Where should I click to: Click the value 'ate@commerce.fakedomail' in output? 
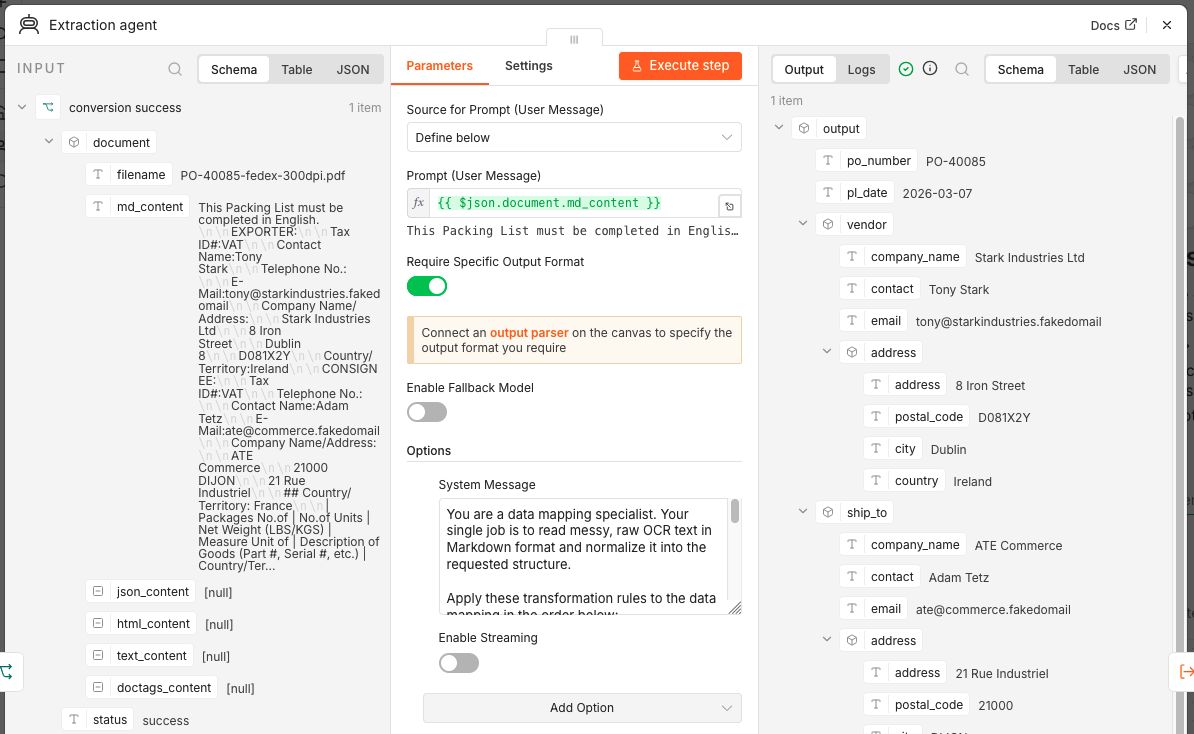click(x=993, y=609)
